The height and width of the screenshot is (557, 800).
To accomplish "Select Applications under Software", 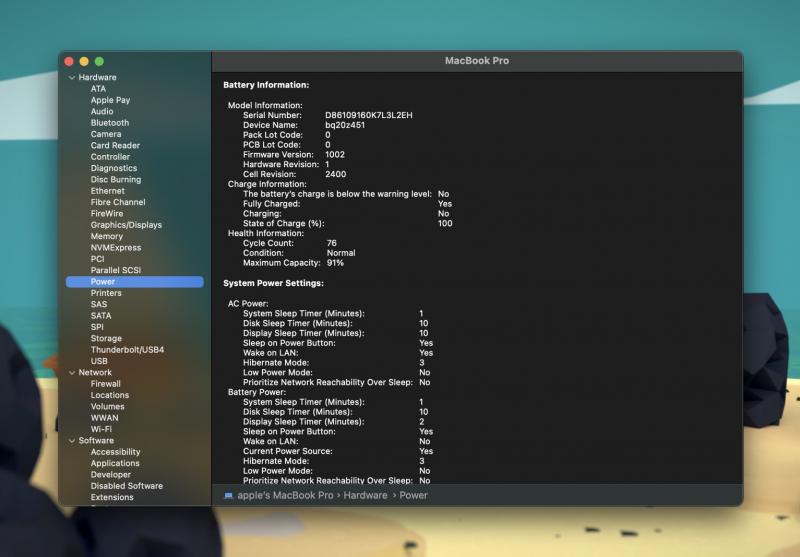I will click(115, 463).
